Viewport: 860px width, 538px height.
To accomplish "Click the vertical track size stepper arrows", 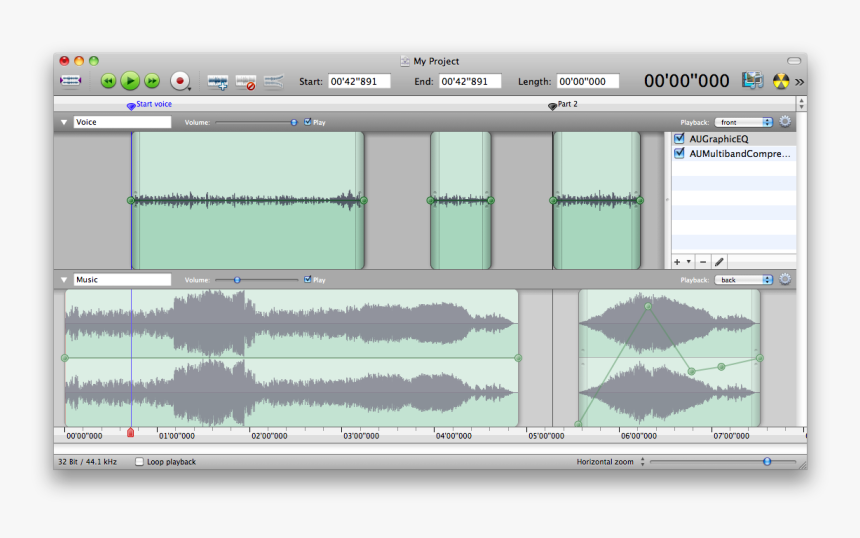I will (801, 103).
